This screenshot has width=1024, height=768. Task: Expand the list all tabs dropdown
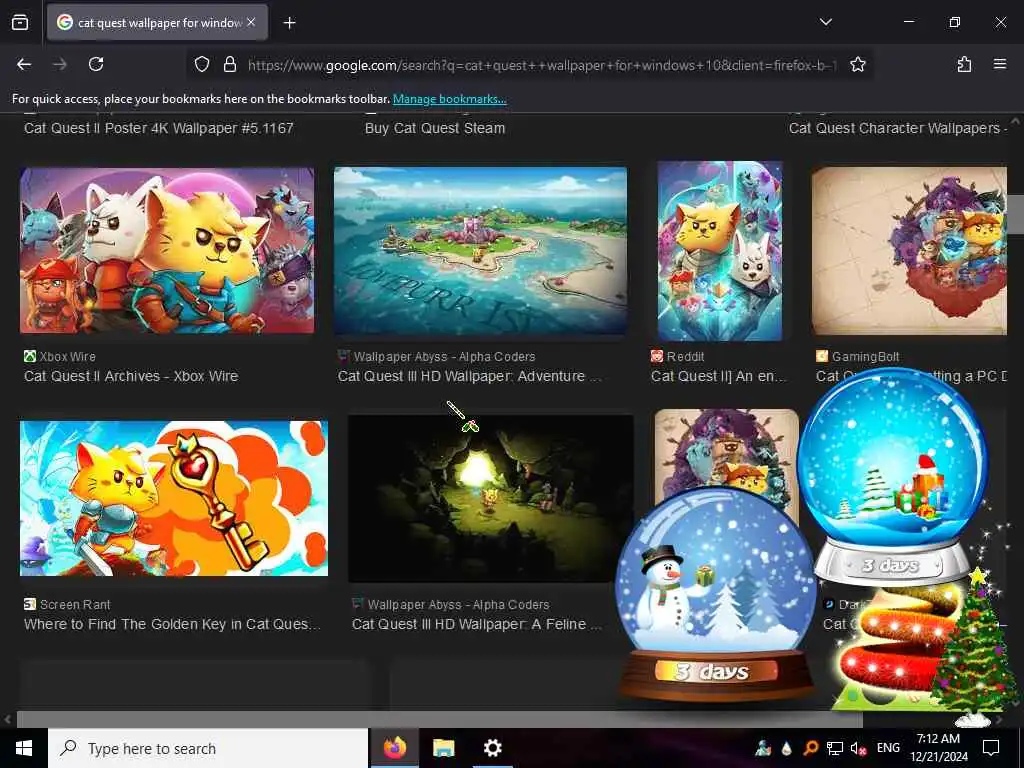click(825, 22)
